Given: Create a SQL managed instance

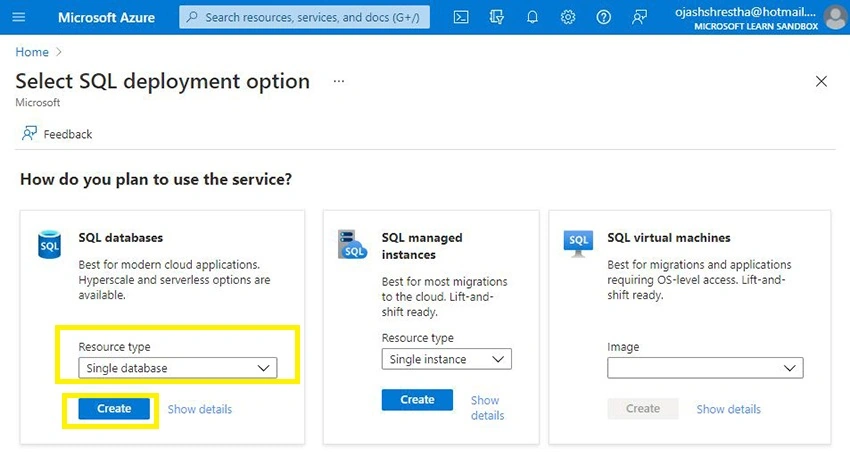Looking at the screenshot, I should pyautogui.click(x=417, y=400).
